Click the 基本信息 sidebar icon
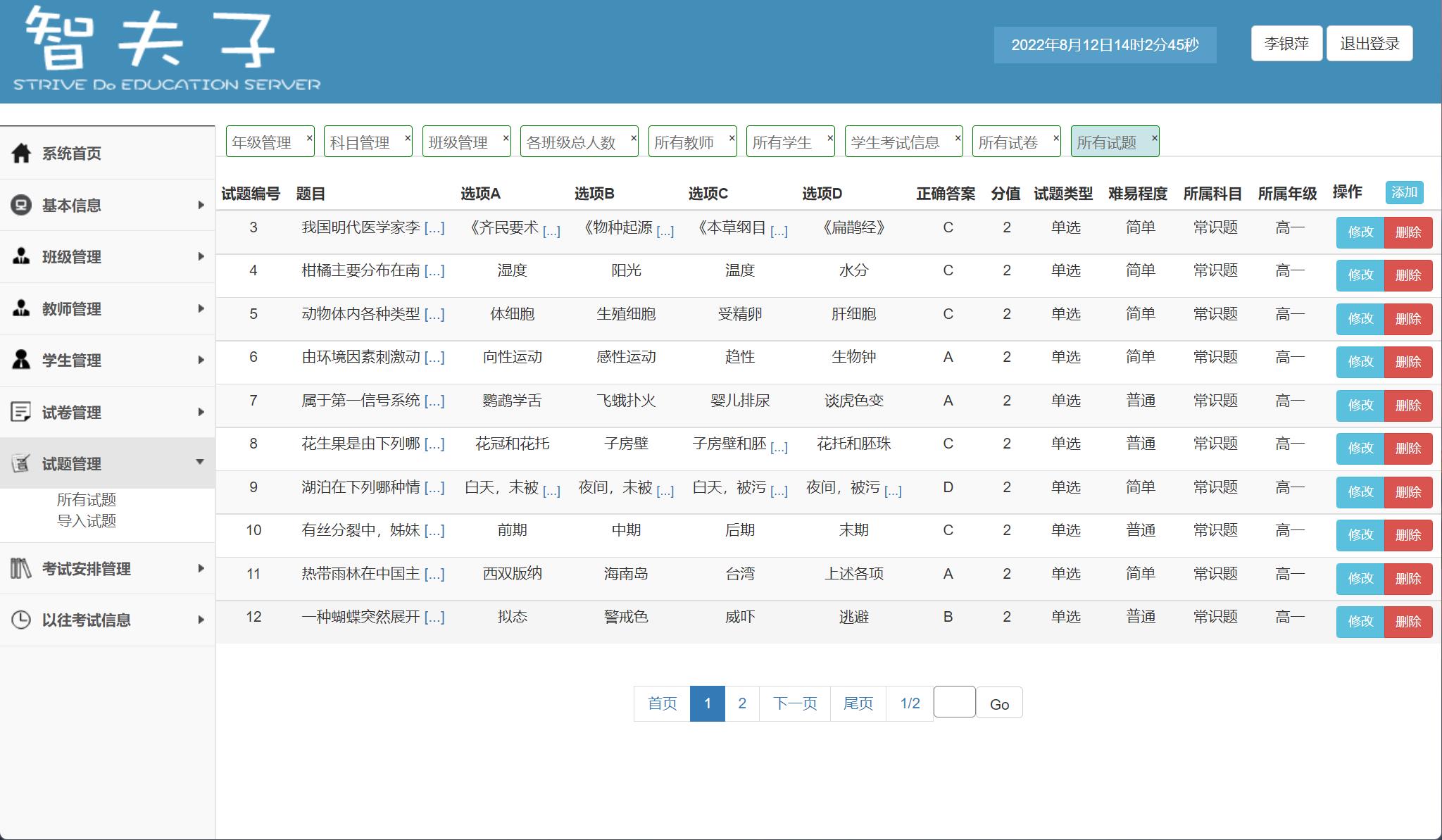This screenshot has width=1442, height=840. [x=20, y=204]
